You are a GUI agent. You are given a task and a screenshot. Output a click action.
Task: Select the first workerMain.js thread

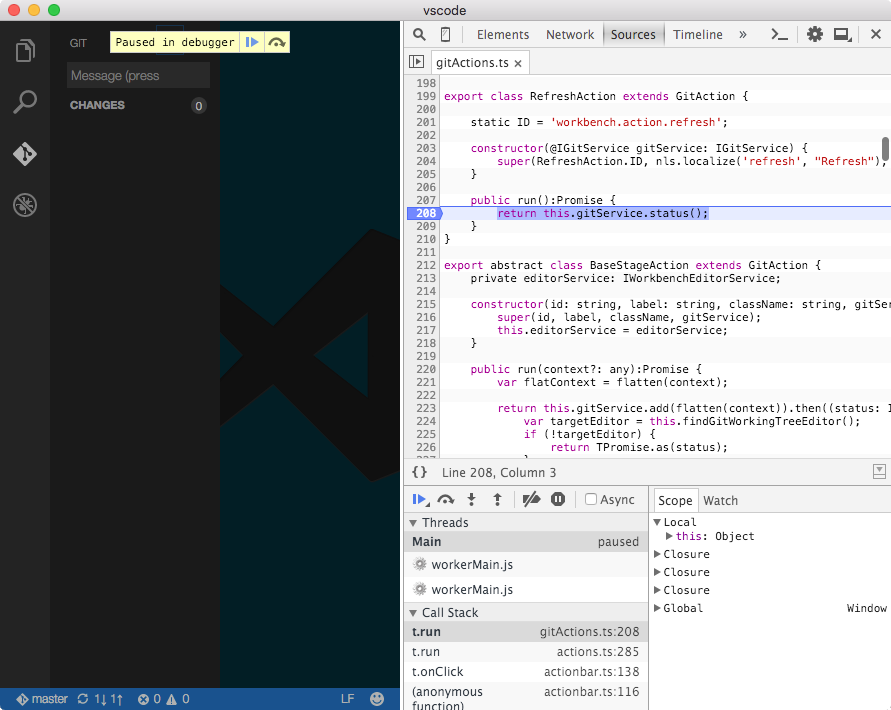526,564
